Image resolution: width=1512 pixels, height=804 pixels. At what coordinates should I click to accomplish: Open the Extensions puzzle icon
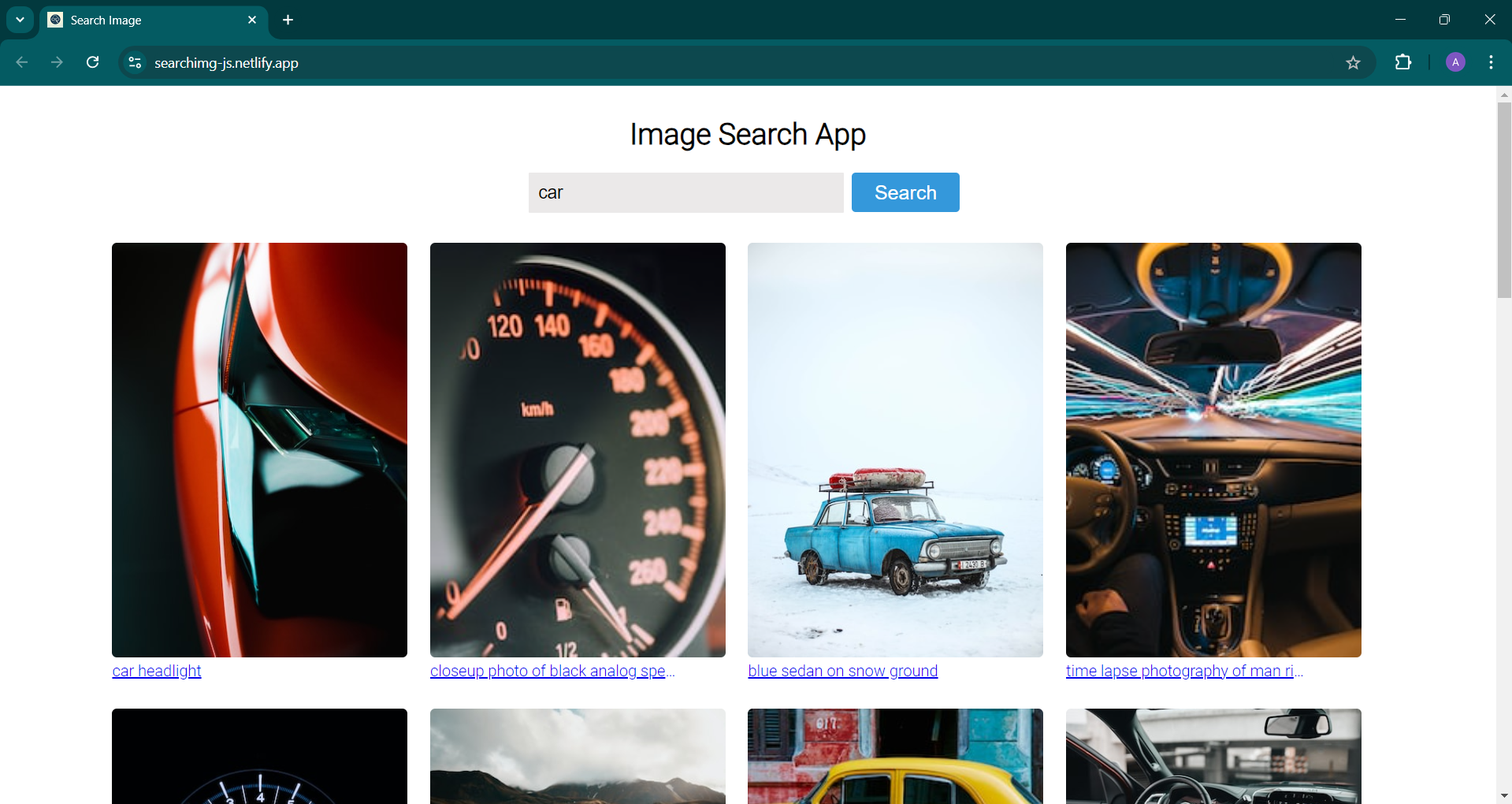point(1403,62)
